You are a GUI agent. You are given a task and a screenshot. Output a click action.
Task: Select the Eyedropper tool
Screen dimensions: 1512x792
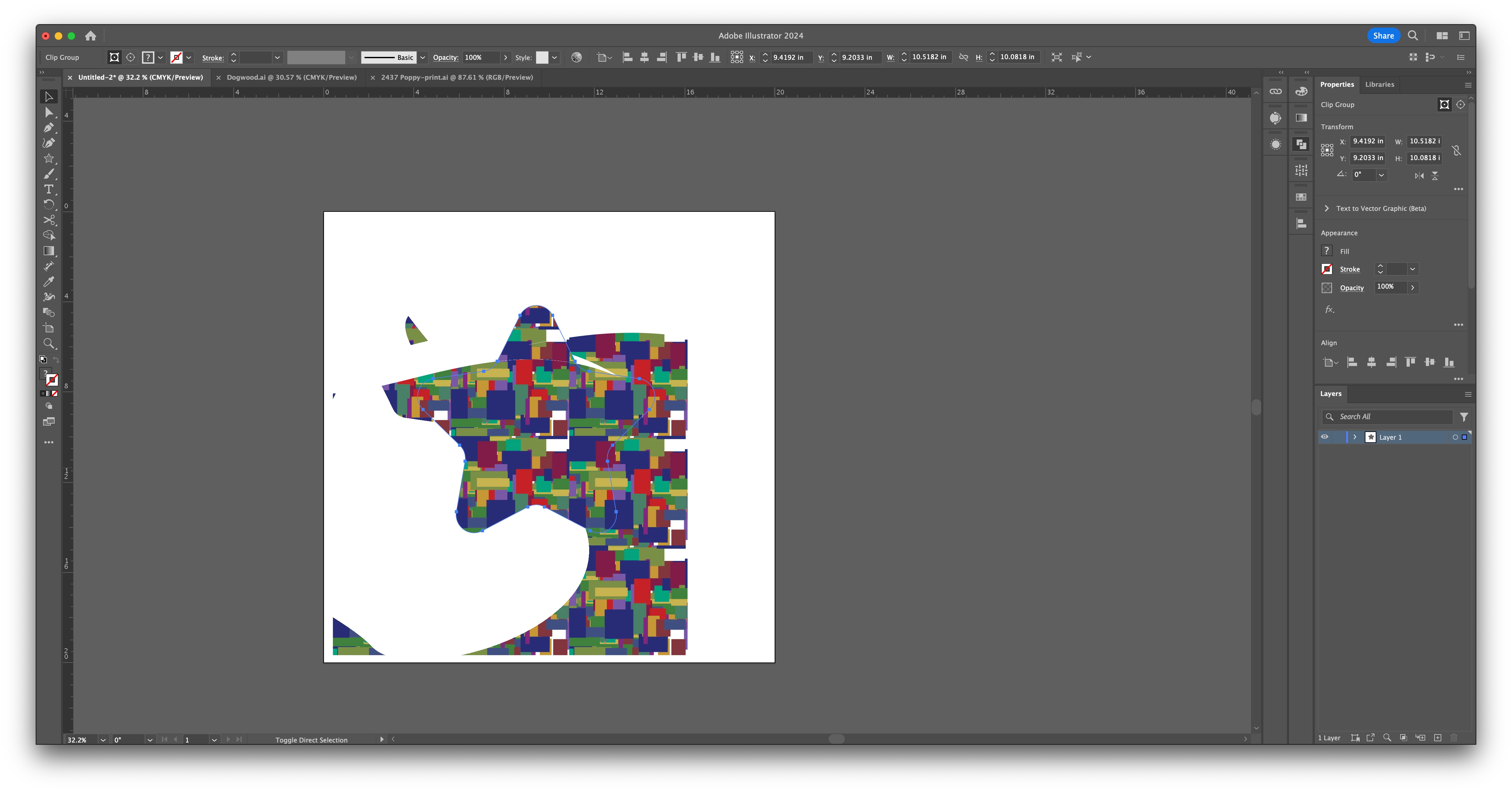49,282
